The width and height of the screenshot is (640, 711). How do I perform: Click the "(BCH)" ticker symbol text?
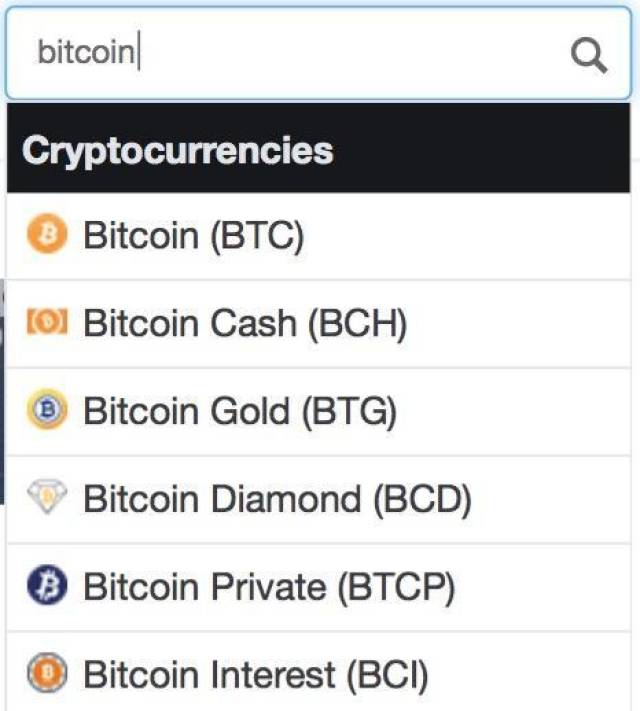tap(357, 323)
